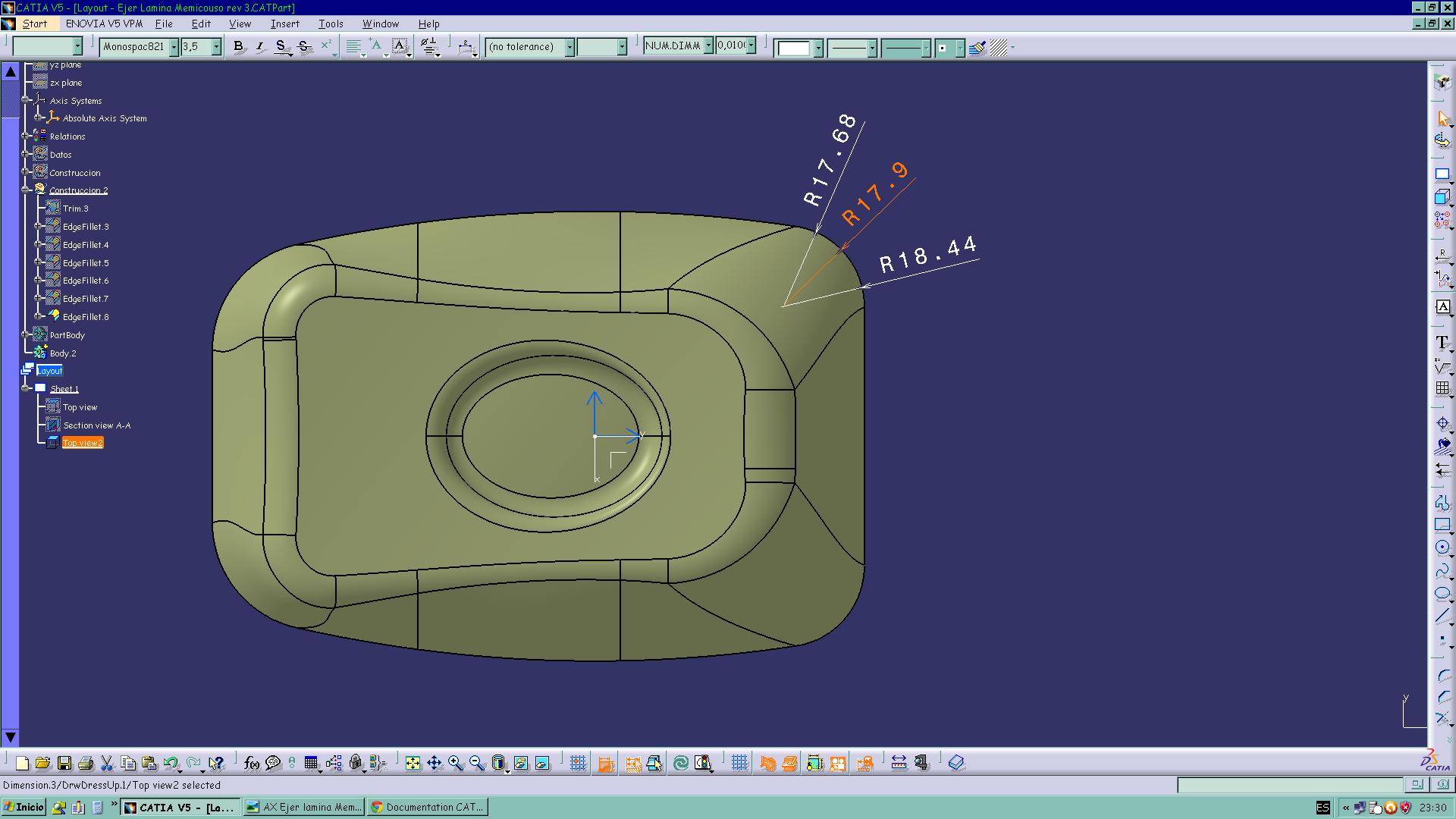Cut selection with scissors icon
The image size is (1456, 819).
pyautogui.click(x=107, y=763)
